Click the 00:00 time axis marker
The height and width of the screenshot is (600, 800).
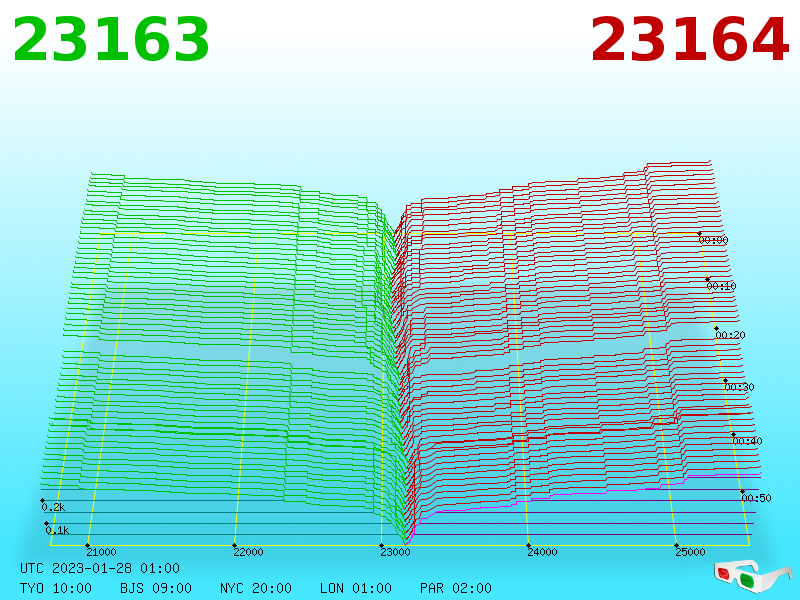point(713,240)
